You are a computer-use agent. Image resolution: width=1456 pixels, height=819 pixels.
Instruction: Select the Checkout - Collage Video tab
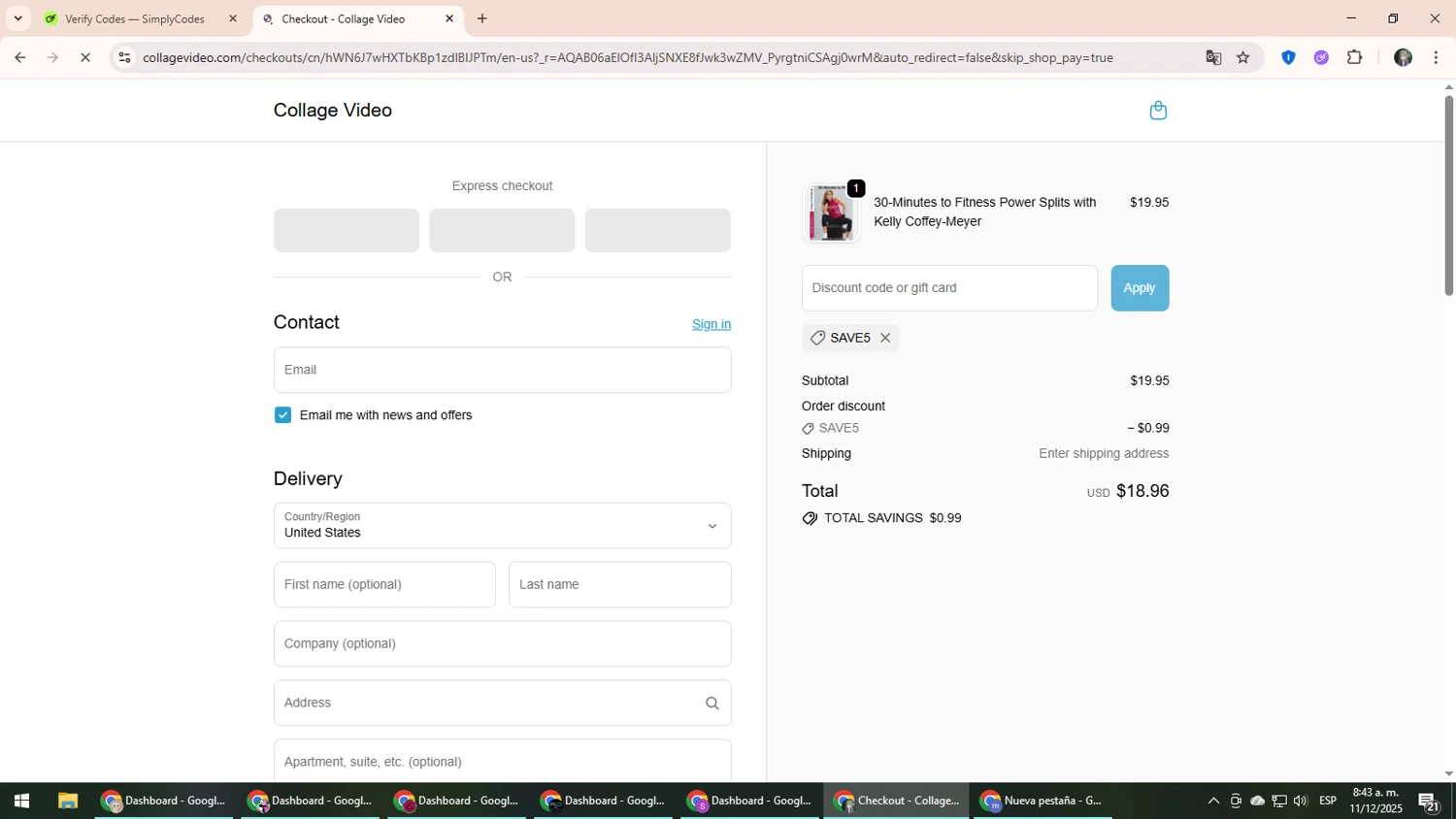coord(357,18)
